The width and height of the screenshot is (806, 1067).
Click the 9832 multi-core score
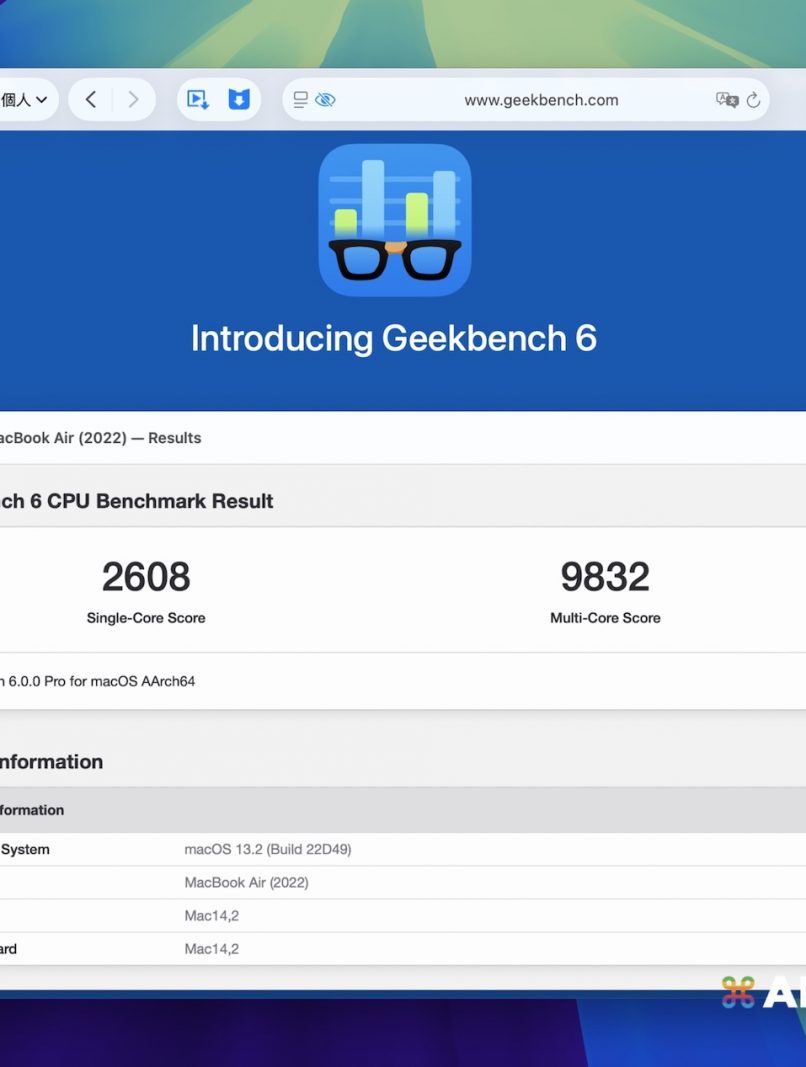(605, 577)
